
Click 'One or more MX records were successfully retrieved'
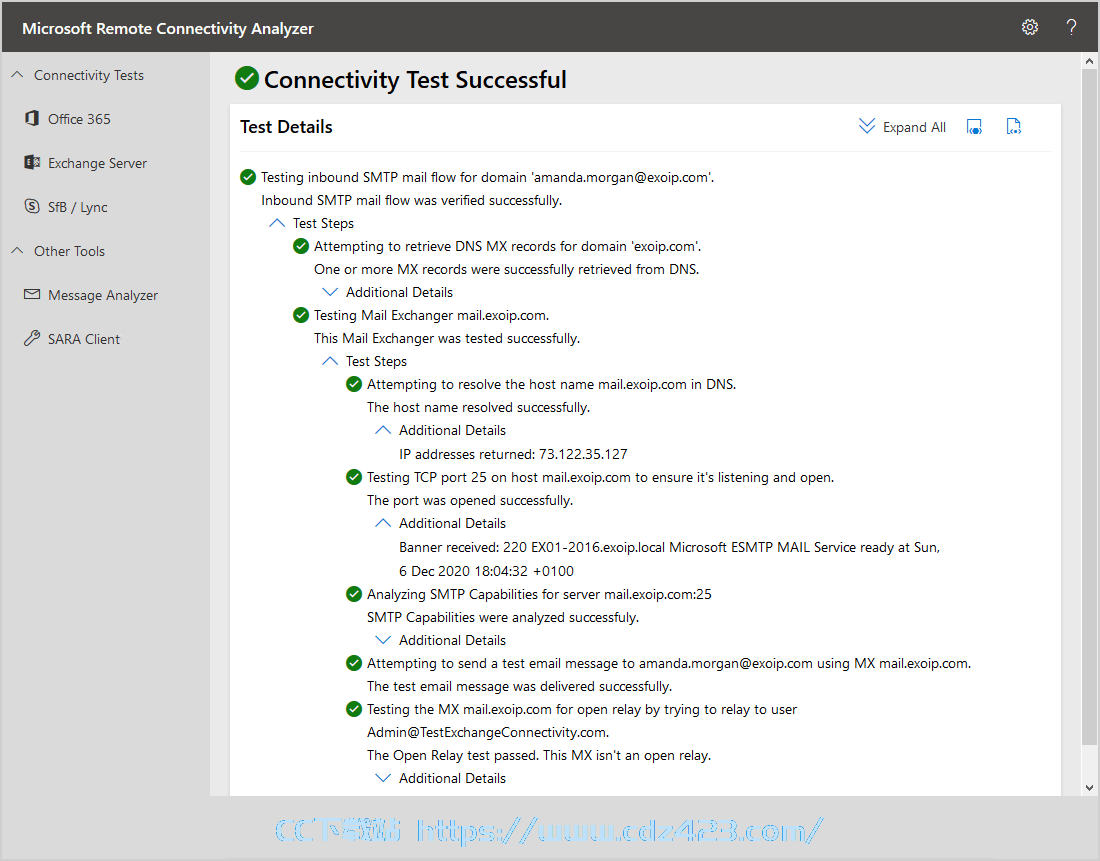tap(507, 269)
